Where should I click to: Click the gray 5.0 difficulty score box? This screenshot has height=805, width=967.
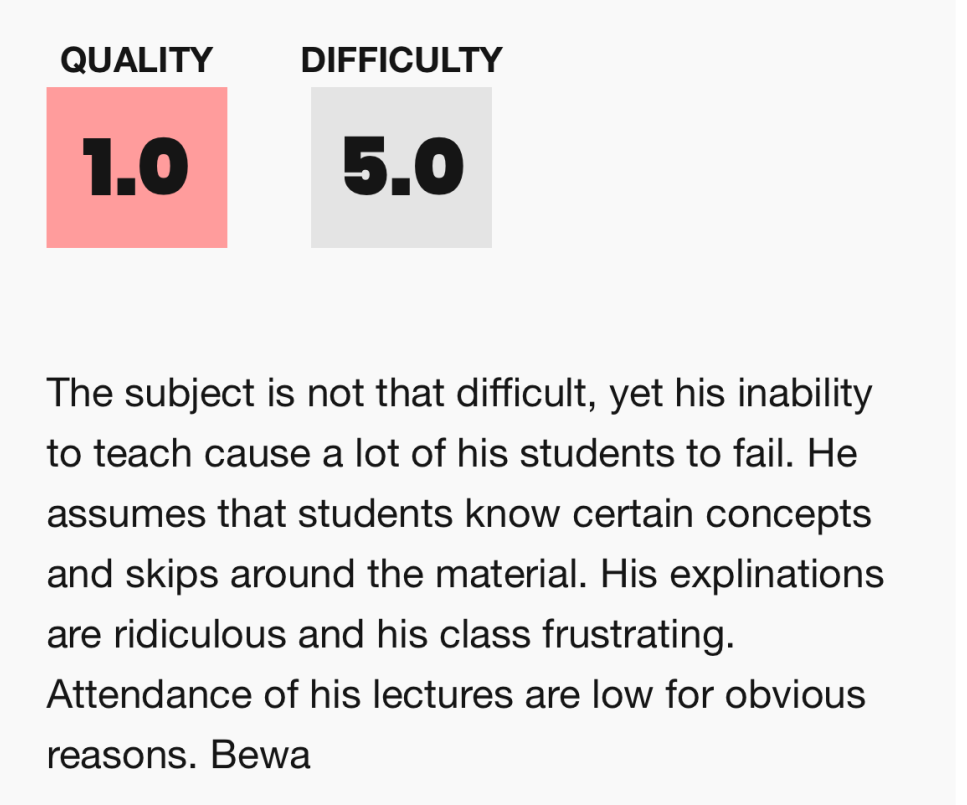coord(401,167)
